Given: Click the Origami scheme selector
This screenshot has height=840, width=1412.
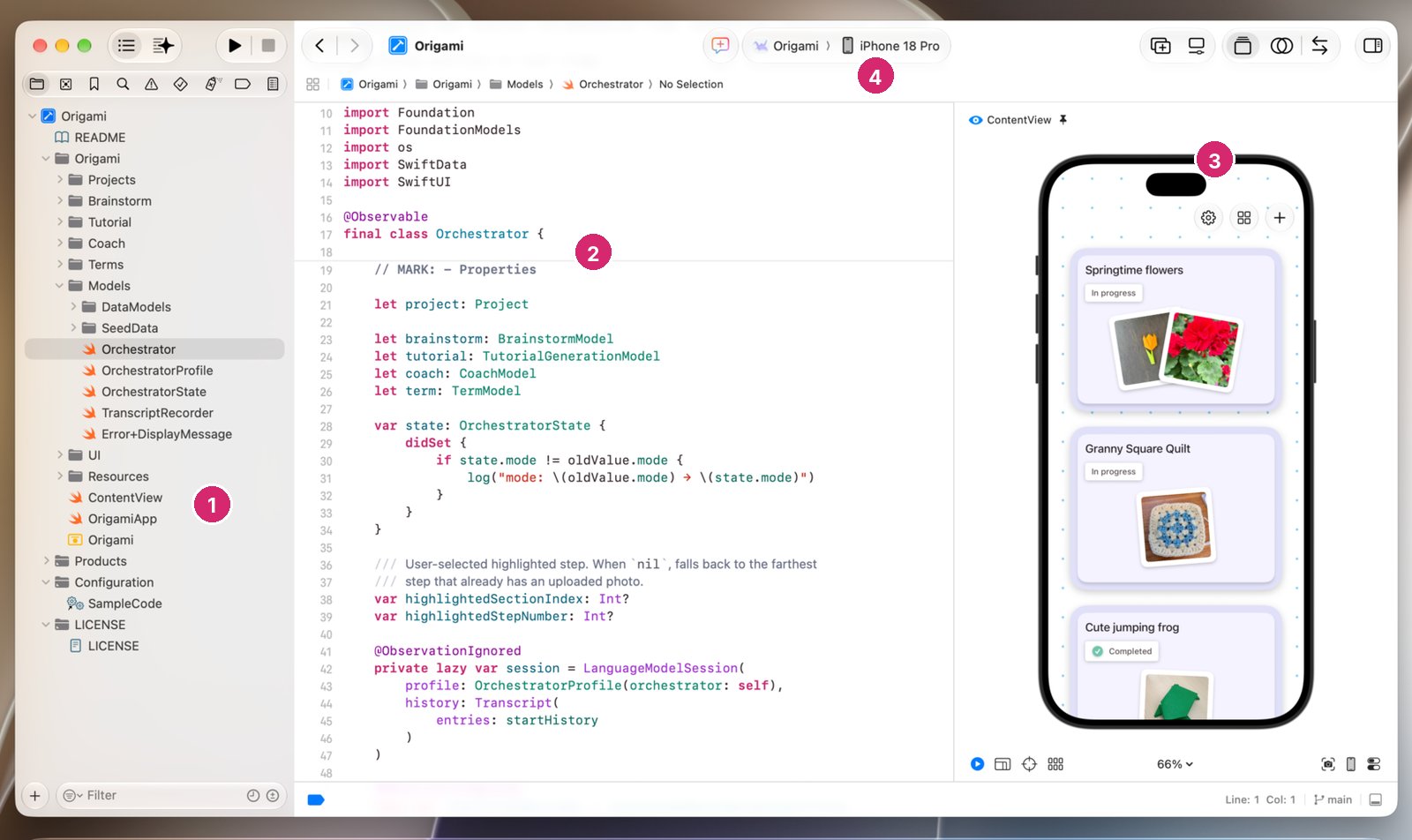Looking at the screenshot, I should 786,46.
